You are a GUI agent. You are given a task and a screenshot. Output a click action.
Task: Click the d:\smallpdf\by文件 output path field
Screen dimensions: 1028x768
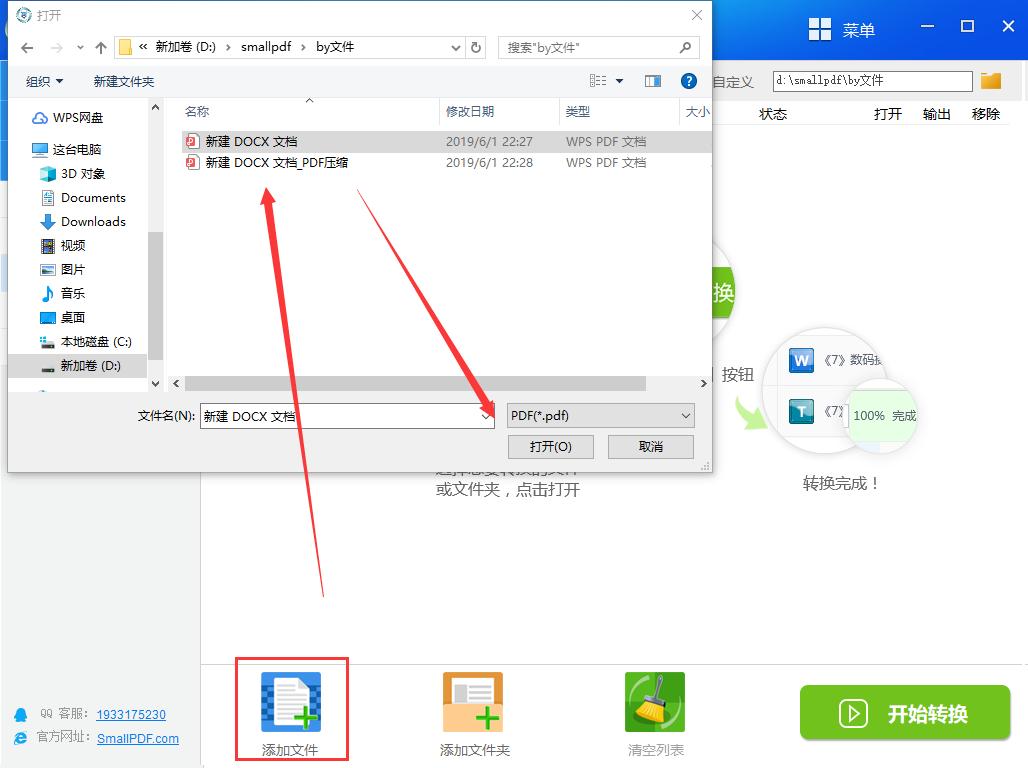click(873, 81)
